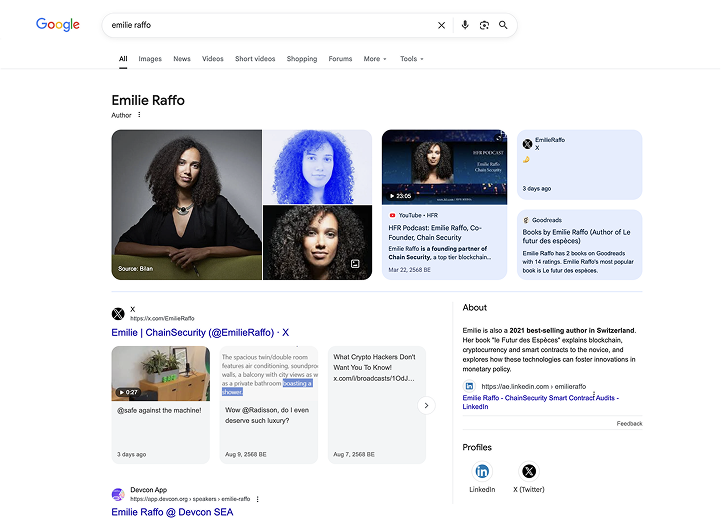Open the LinkedIn profile icon
Image resolution: width=721 pixels, height=521 pixels.
(482, 471)
